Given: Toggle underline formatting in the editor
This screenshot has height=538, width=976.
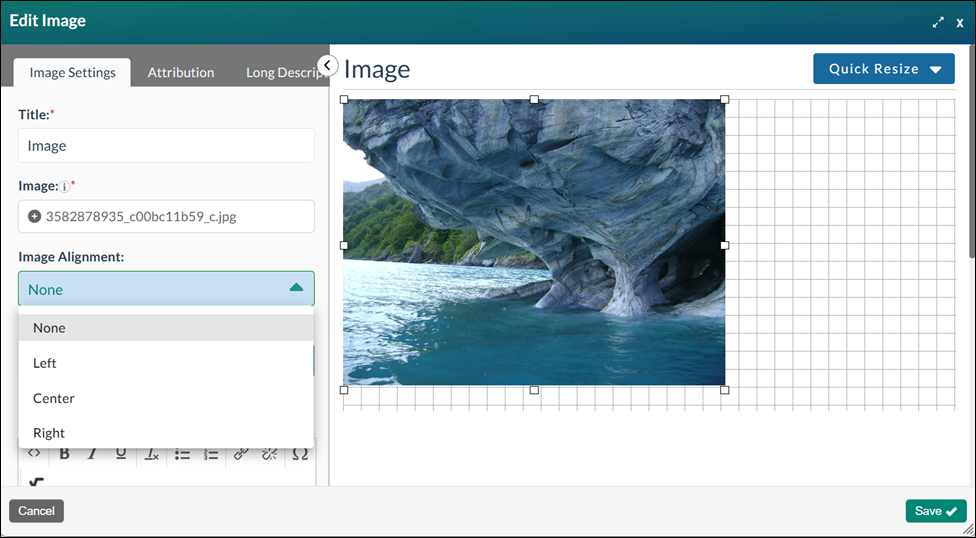Looking at the screenshot, I should (121, 454).
